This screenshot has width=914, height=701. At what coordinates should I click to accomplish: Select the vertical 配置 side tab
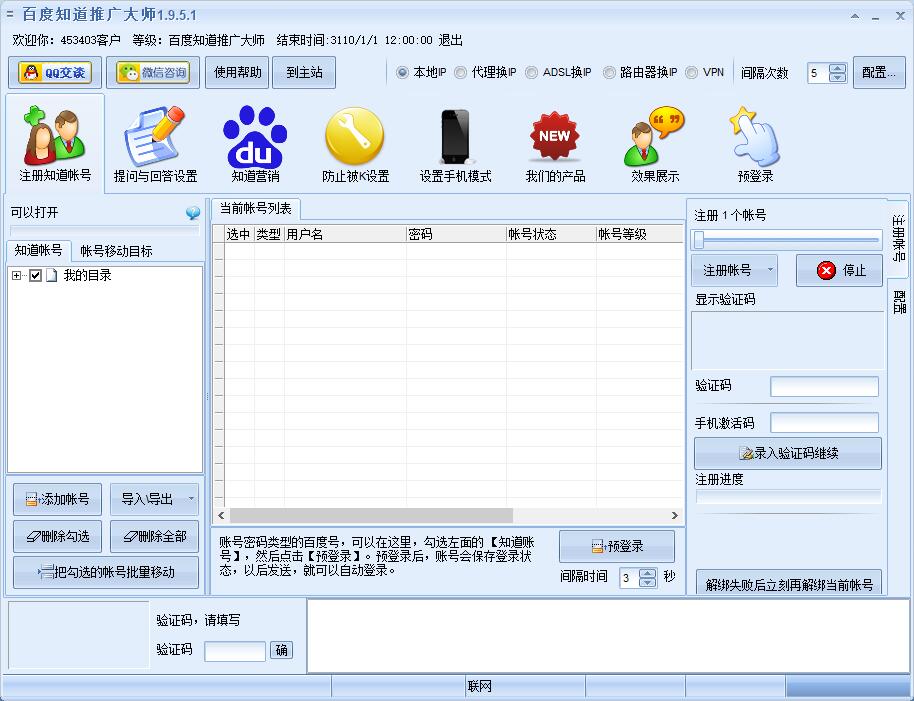[899, 302]
